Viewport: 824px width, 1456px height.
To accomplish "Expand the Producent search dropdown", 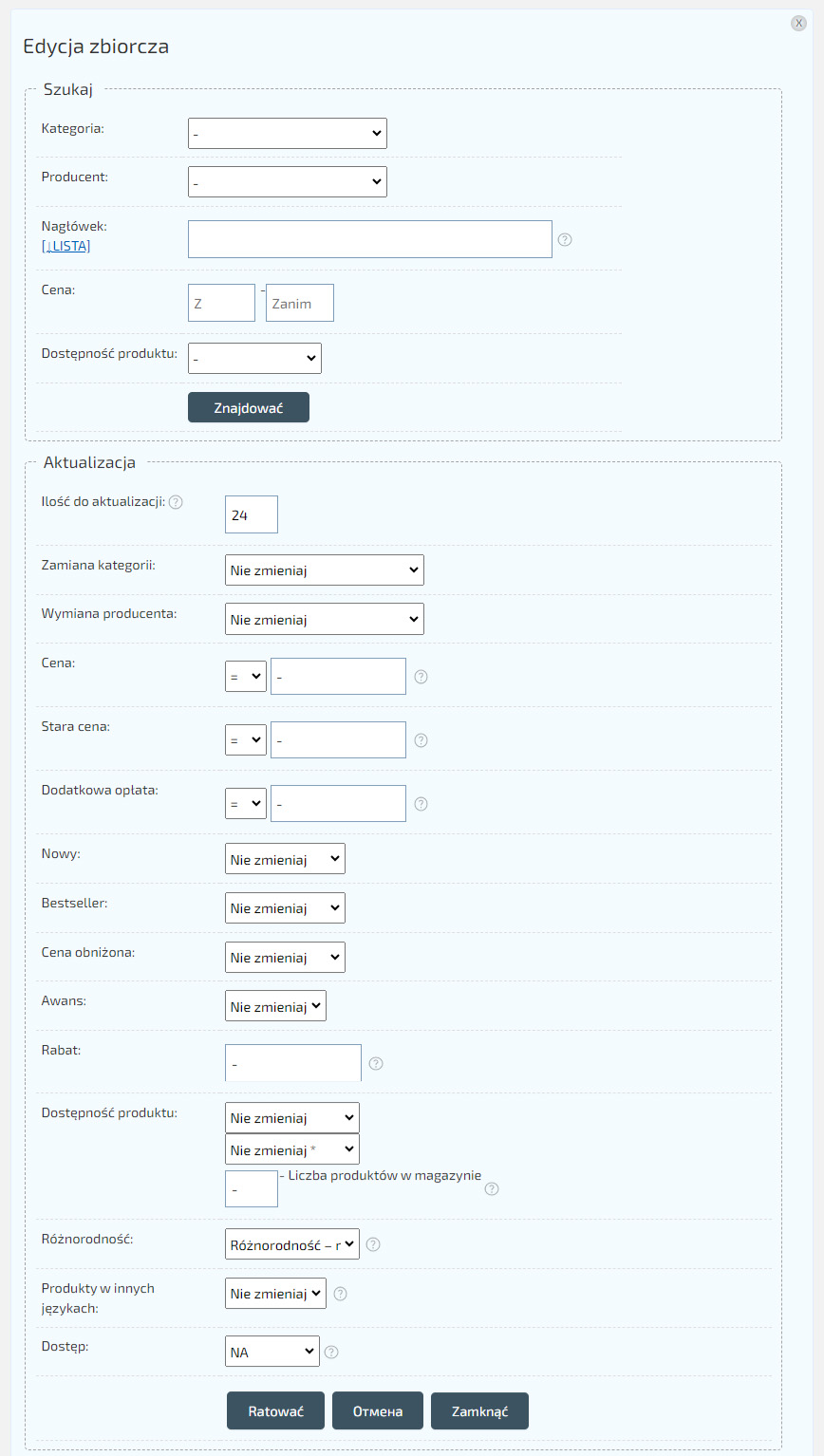I will point(287,181).
